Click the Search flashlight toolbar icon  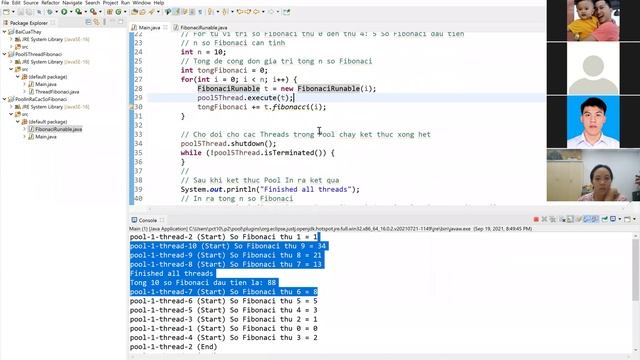pos(151,12)
